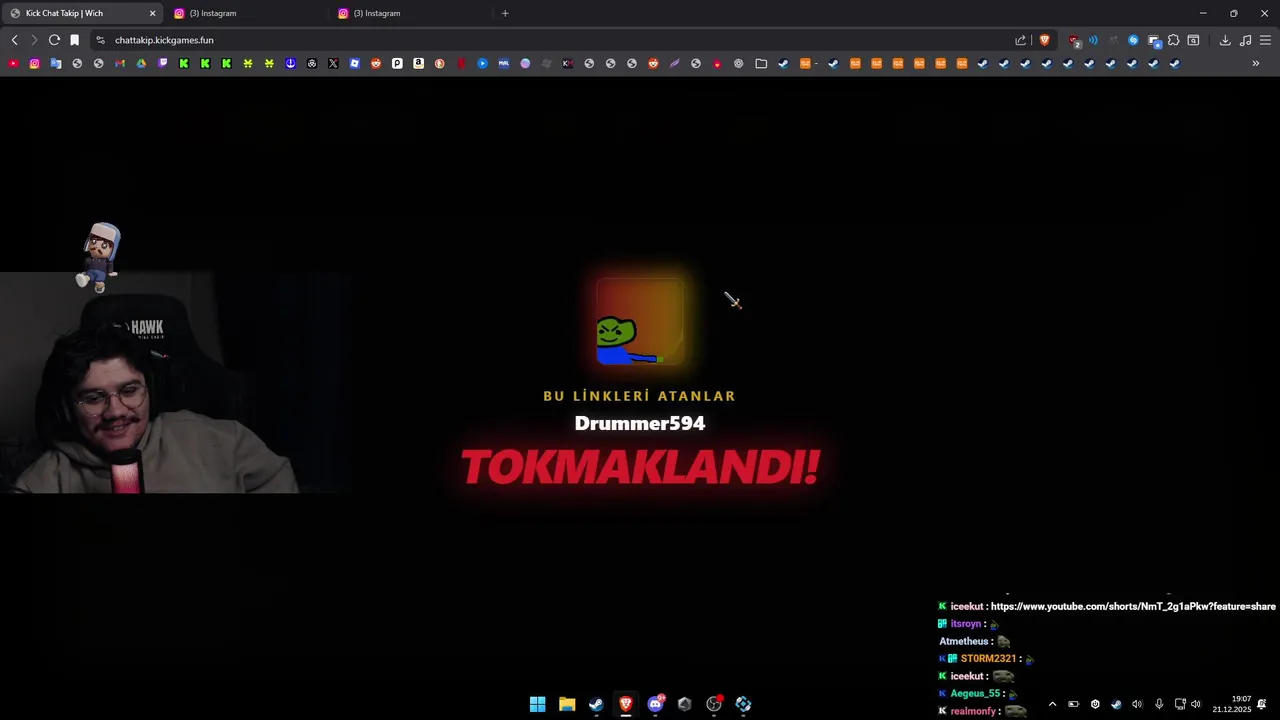Open clock showing 19:07 21.12.2025
Viewport: 1280px width, 720px height.
[x=1232, y=704]
